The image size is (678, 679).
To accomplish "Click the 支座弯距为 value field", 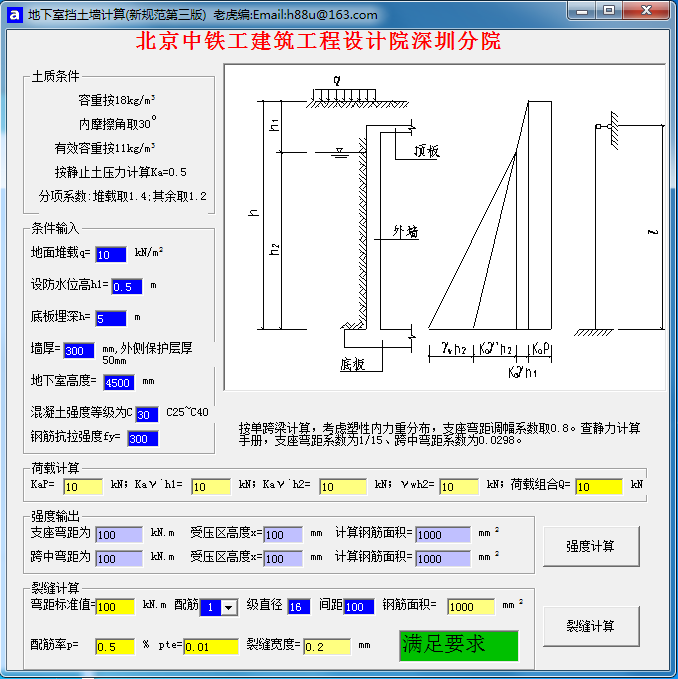I will pyautogui.click(x=119, y=535).
